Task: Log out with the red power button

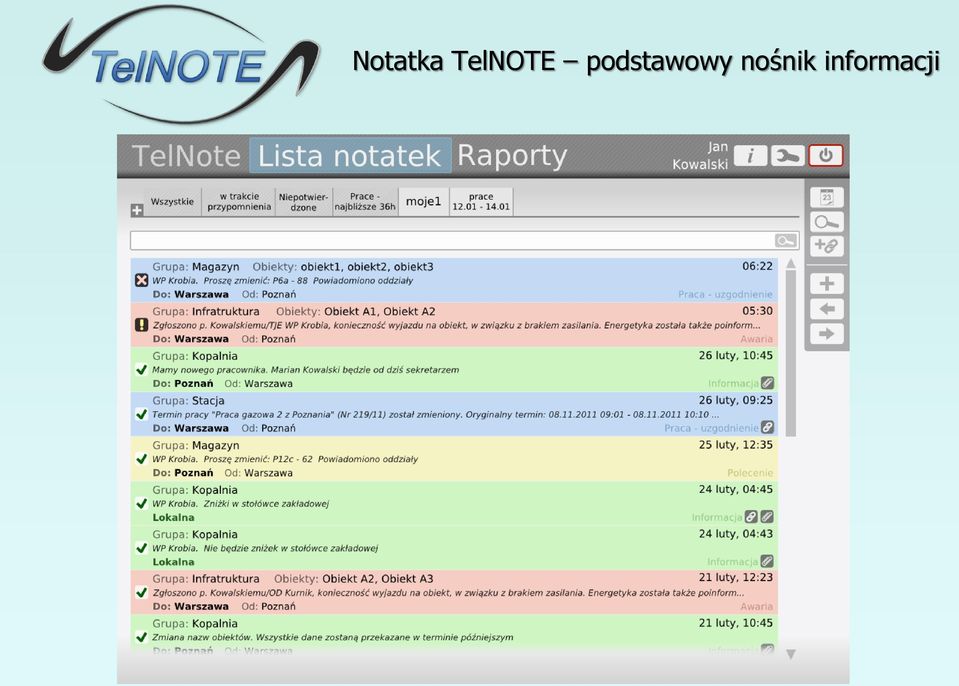Action: point(826,155)
